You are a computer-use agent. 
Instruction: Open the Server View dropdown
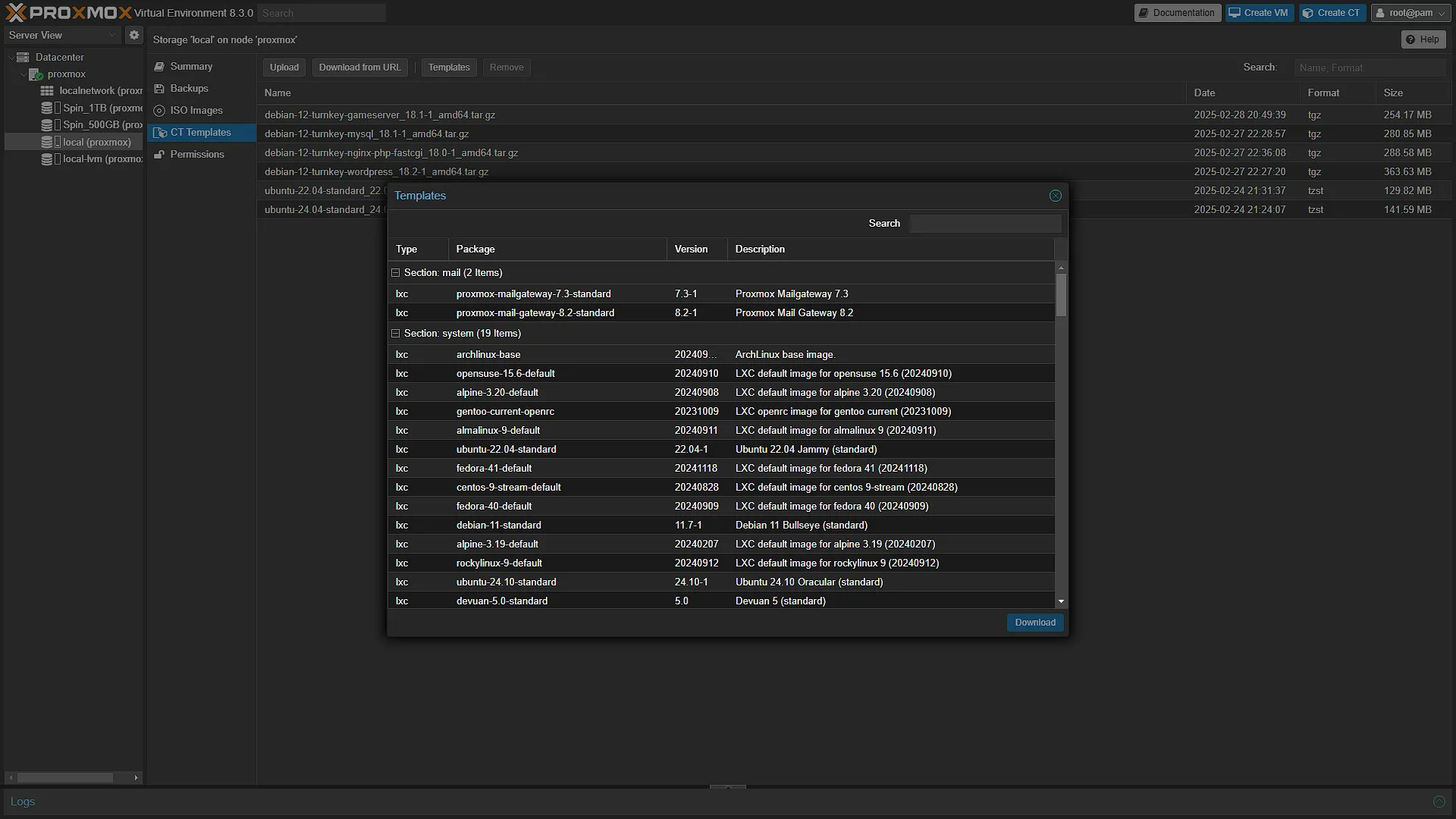click(62, 35)
